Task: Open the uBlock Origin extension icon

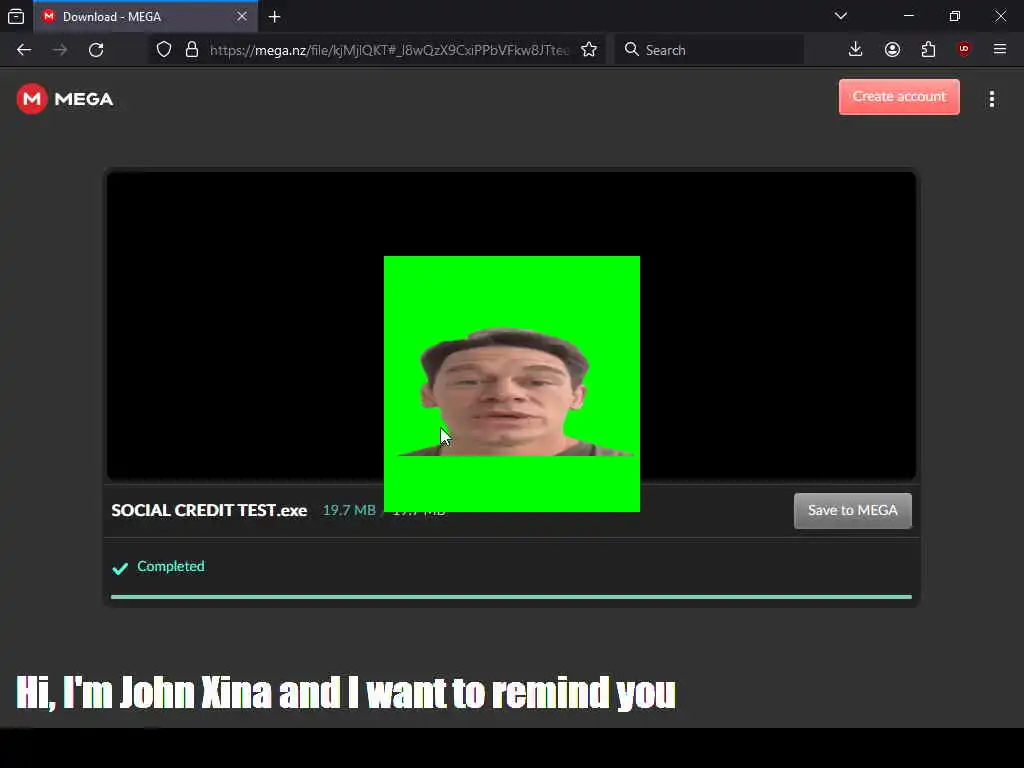Action: coord(964,50)
